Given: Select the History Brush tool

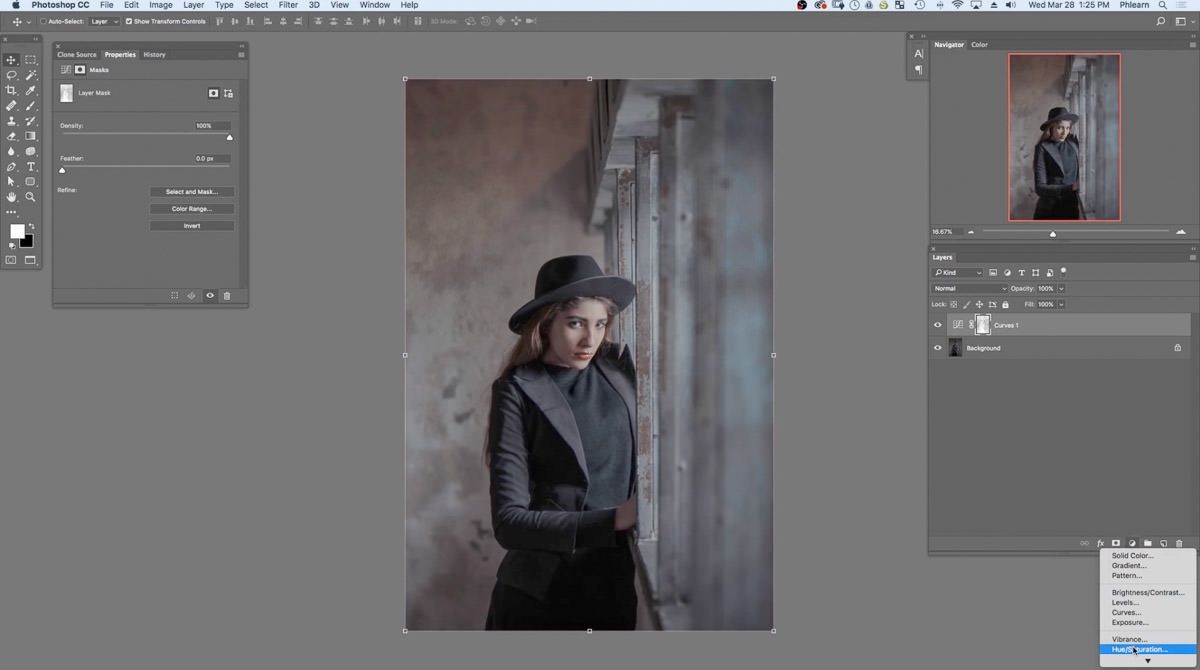Looking at the screenshot, I should [x=31, y=121].
